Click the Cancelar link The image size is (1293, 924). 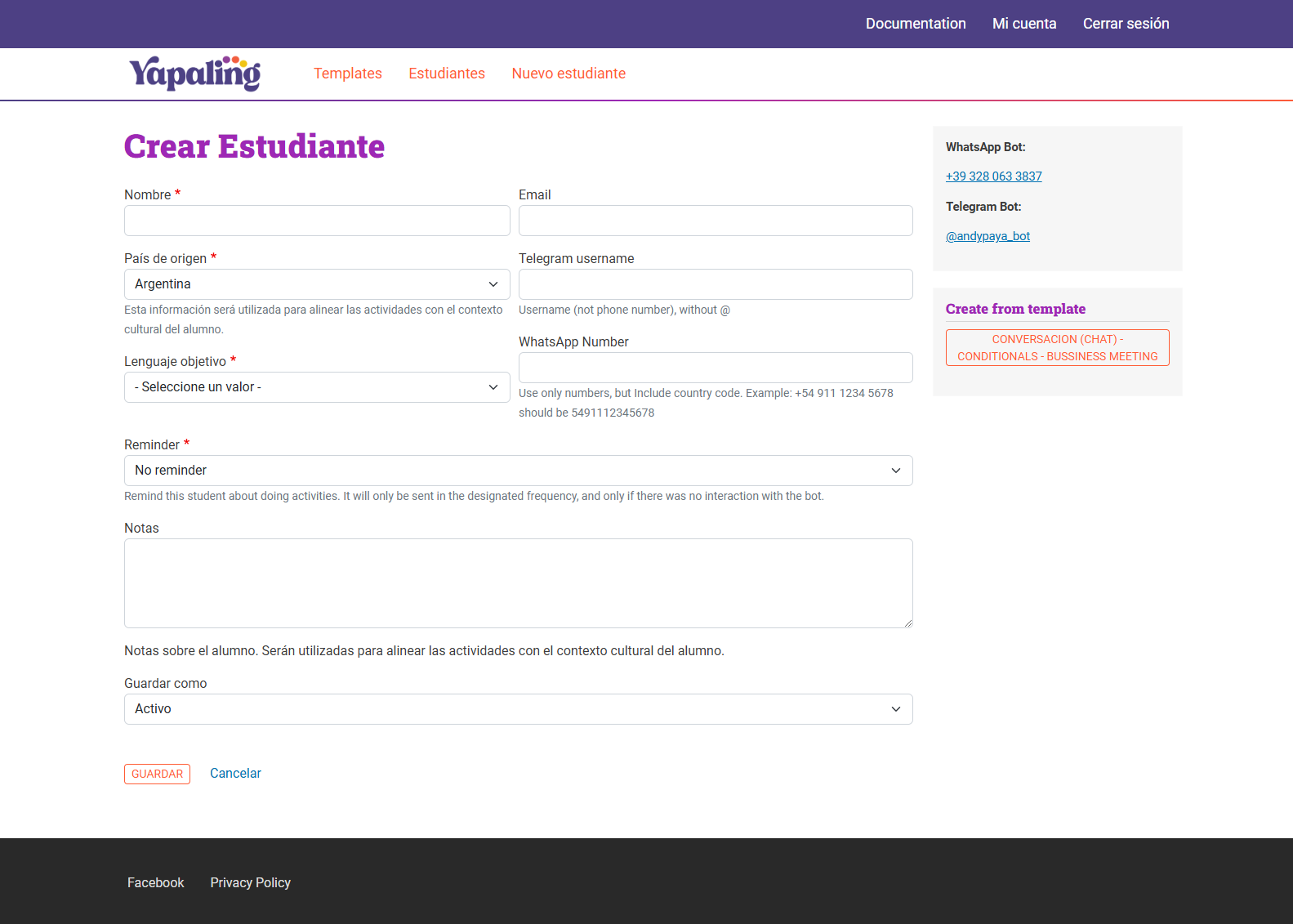pyautogui.click(x=235, y=773)
